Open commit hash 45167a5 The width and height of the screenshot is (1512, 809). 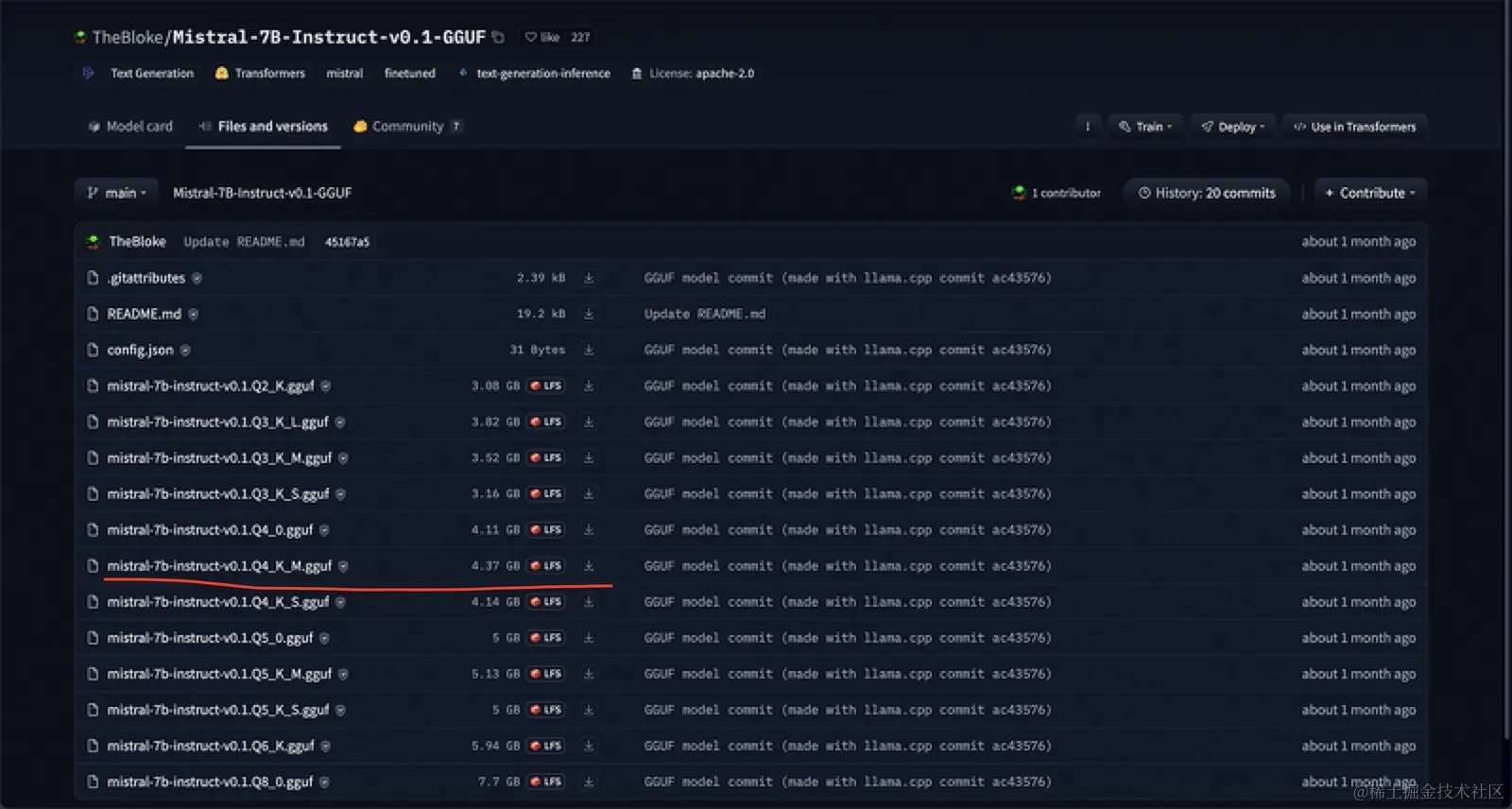(x=347, y=242)
